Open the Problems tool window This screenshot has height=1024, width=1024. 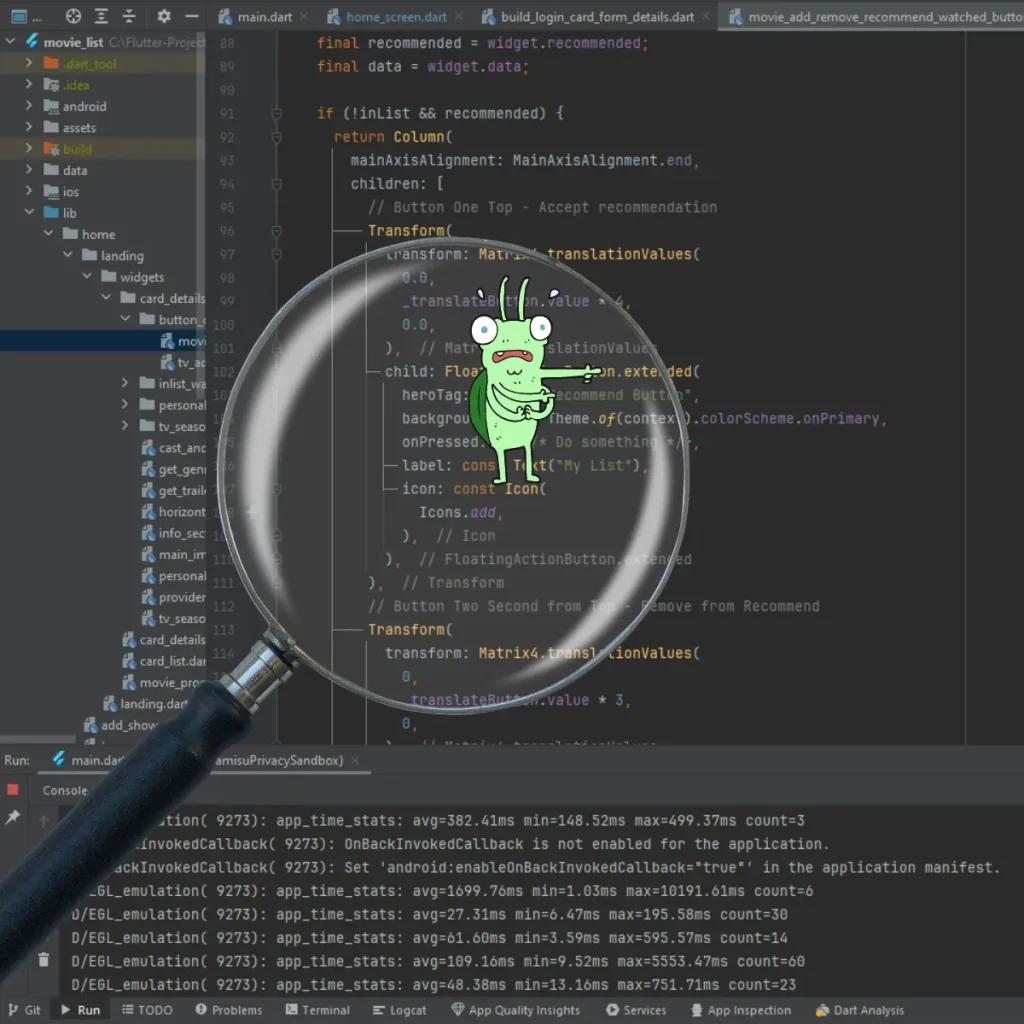click(229, 1010)
